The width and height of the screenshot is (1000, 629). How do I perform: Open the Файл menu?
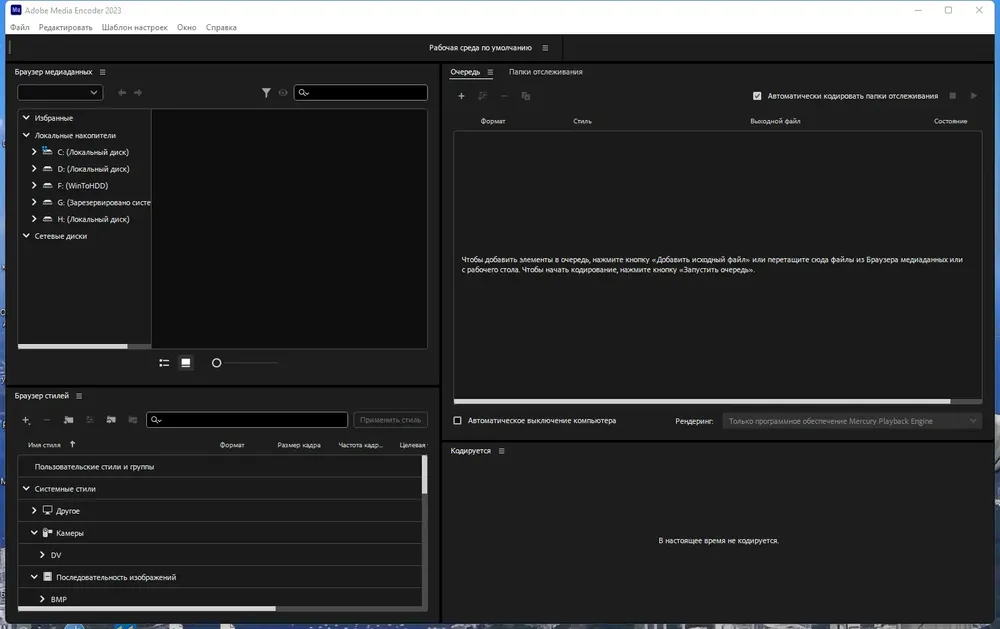pyautogui.click(x=20, y=27)
